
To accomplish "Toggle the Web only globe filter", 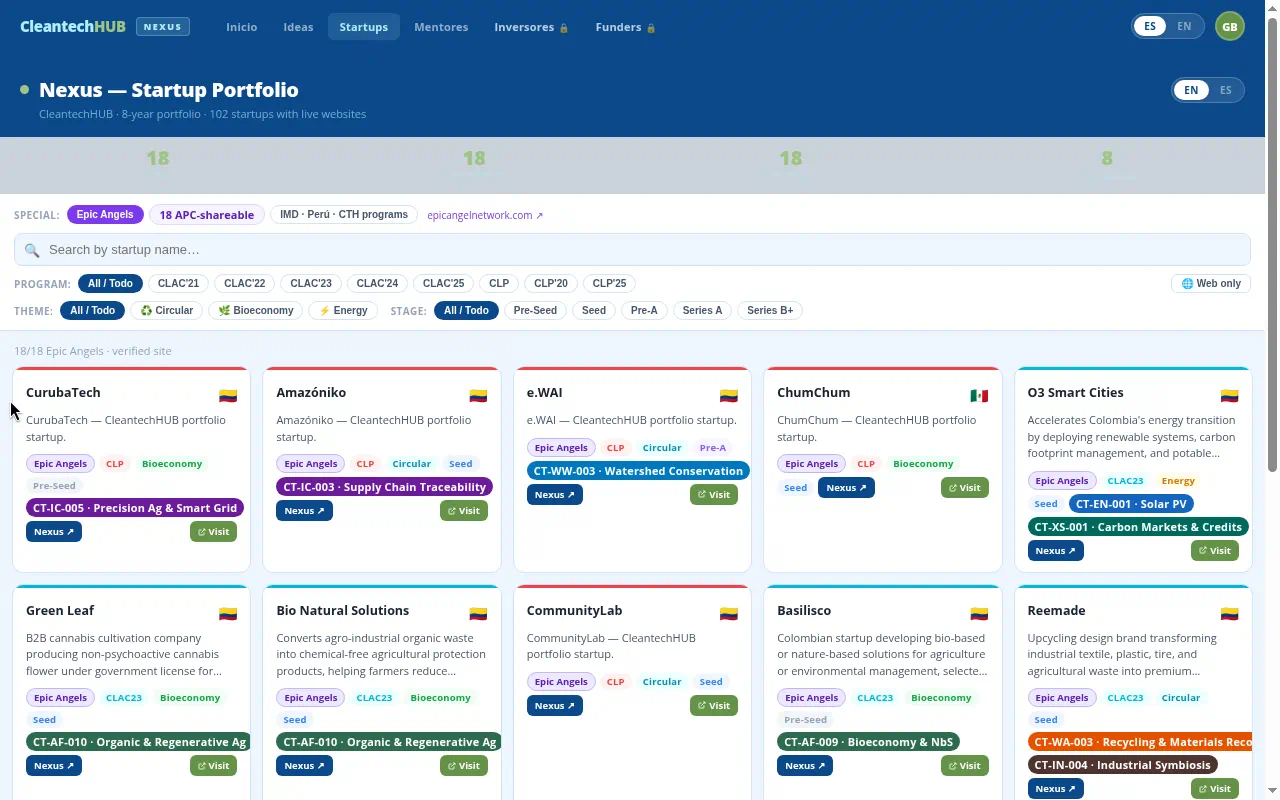I will pos(1211,284).
